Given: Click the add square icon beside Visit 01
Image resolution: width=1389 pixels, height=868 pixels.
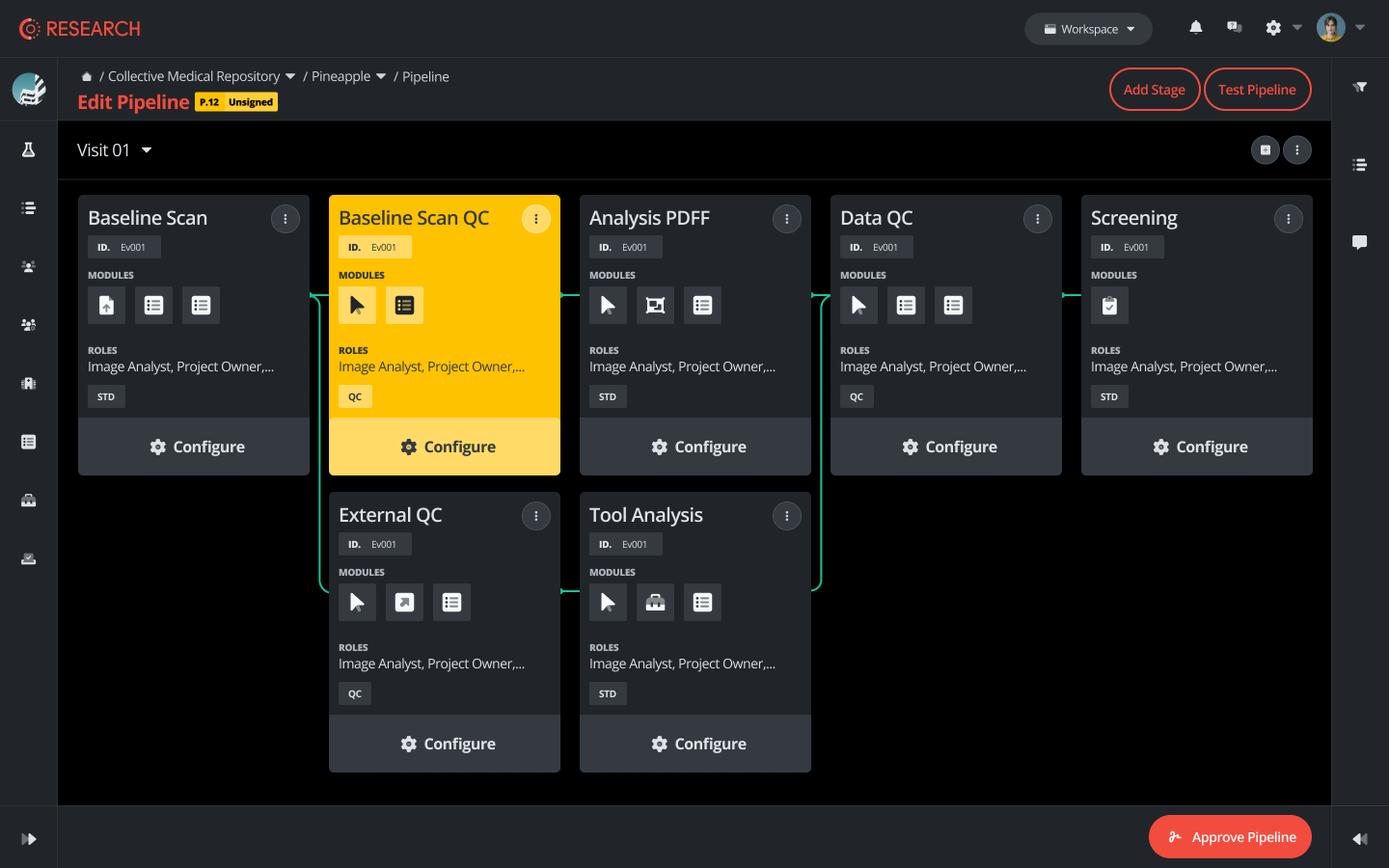Looking at the screenshot, I should coord(1266,150).
